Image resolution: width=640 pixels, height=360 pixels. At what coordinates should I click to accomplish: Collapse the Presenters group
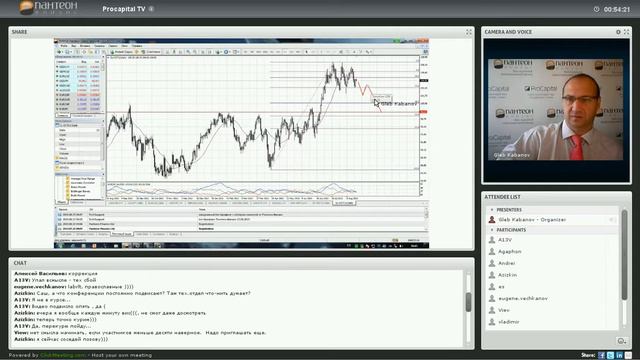pyautogui.click(x=492, y=210)
